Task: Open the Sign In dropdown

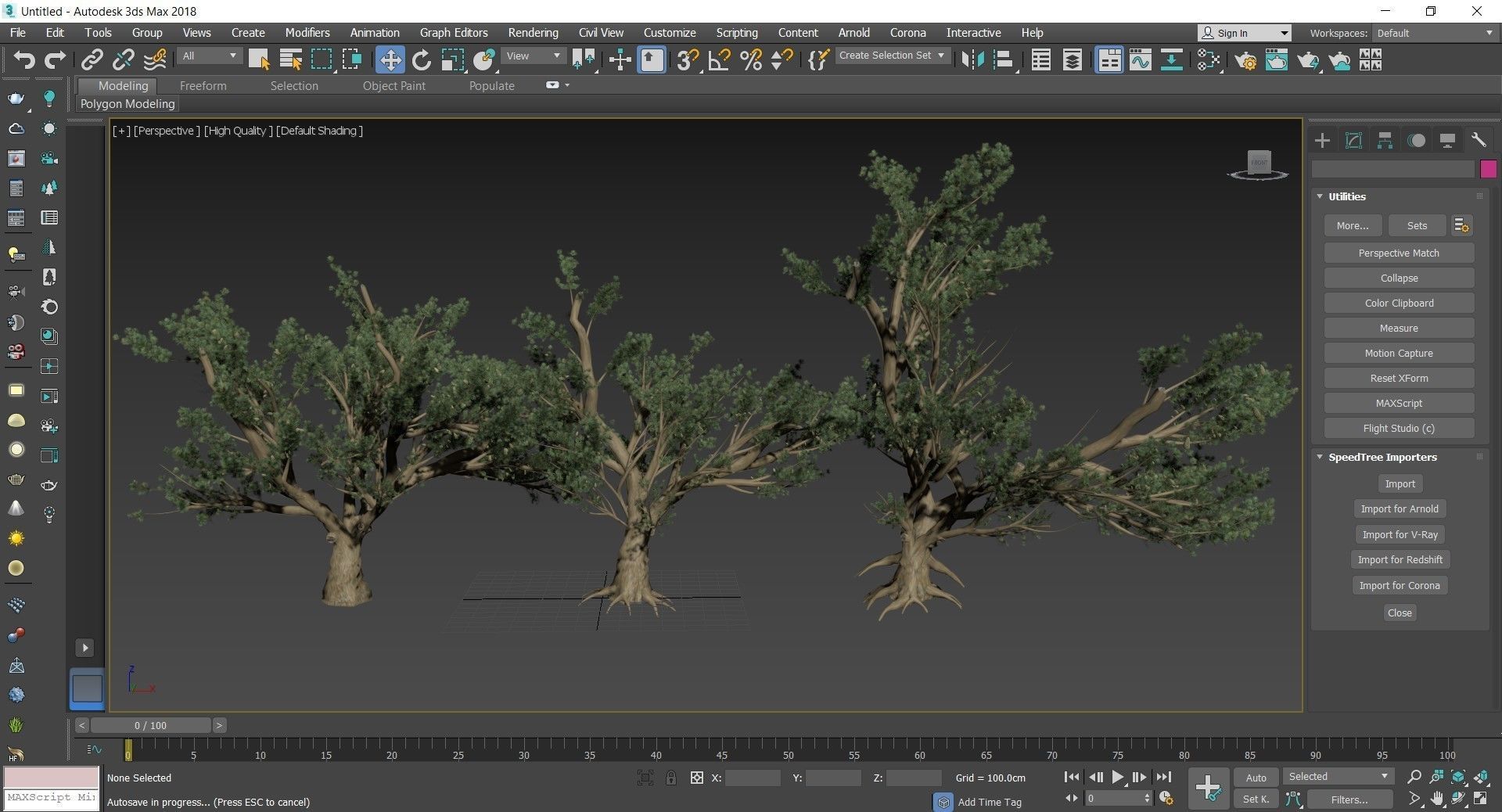Action: click(x=1244, y=33)
